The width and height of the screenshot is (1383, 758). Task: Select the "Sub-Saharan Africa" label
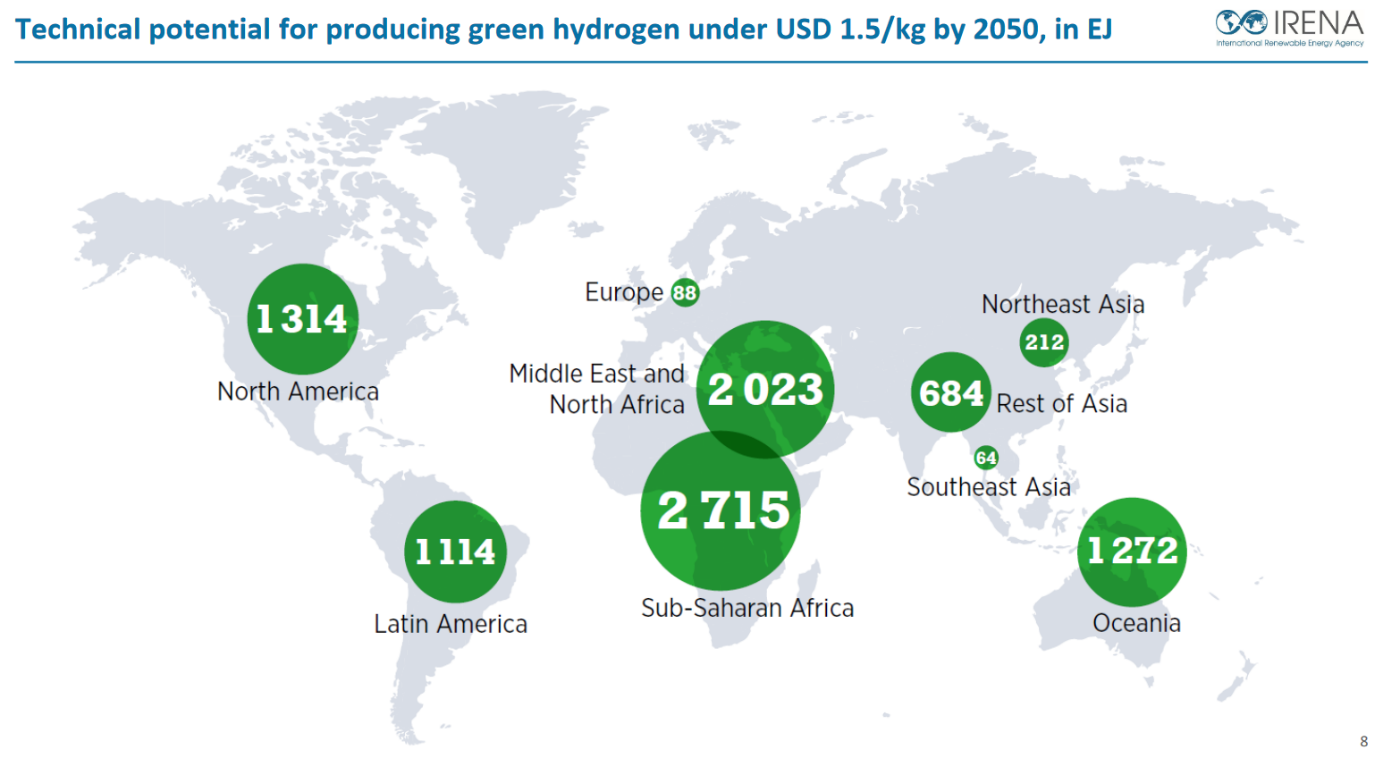(x=747, y=608)
